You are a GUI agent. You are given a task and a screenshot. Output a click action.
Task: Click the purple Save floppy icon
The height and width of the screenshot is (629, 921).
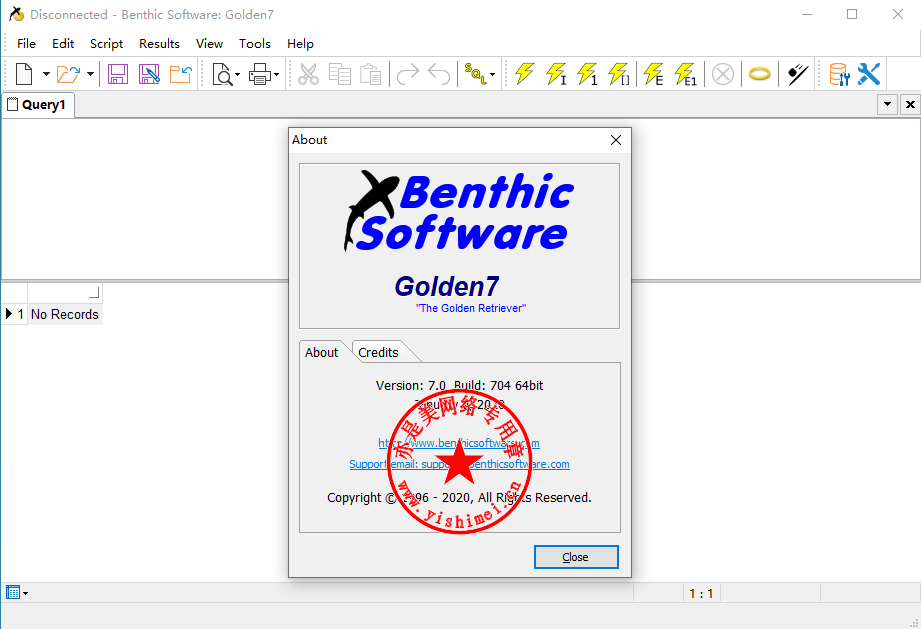click(x=118, y=74)
